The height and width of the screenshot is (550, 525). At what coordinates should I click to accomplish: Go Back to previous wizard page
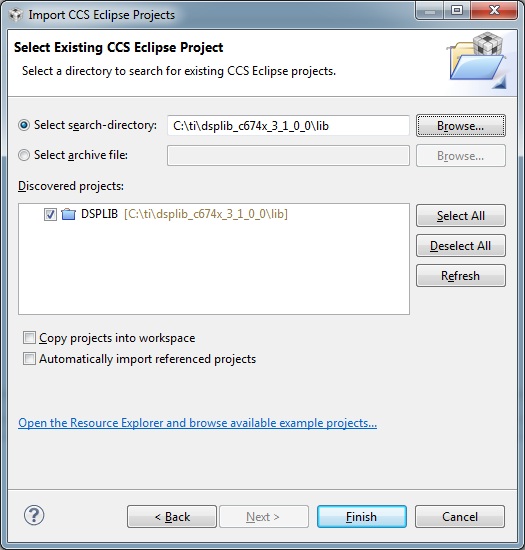[172, 517]
